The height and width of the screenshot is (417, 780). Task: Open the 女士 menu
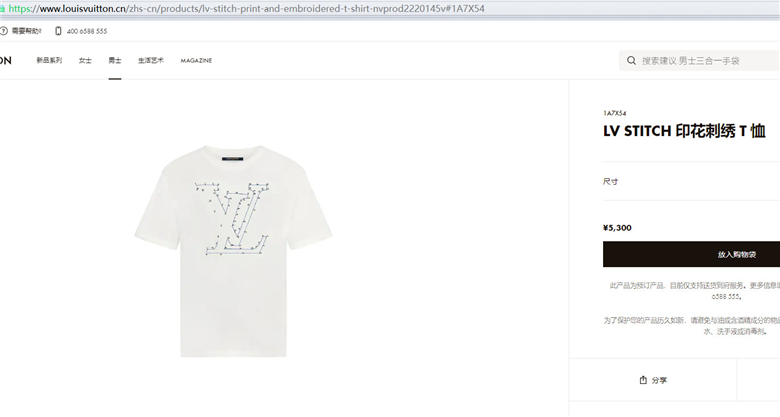pos(85,60)
